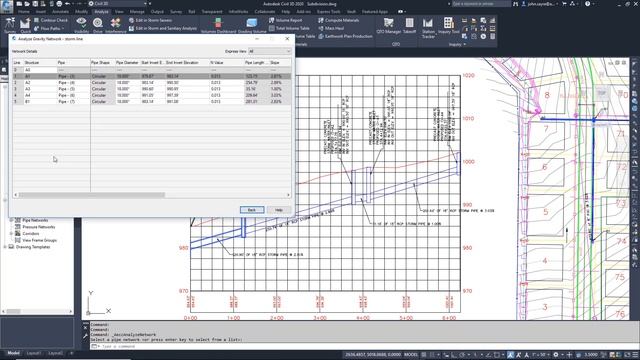Click the dialog's horizontal scrollbar thumb
Image resolution: width=640 pixels, height=360 pixels.
click(x=91, y=195)
